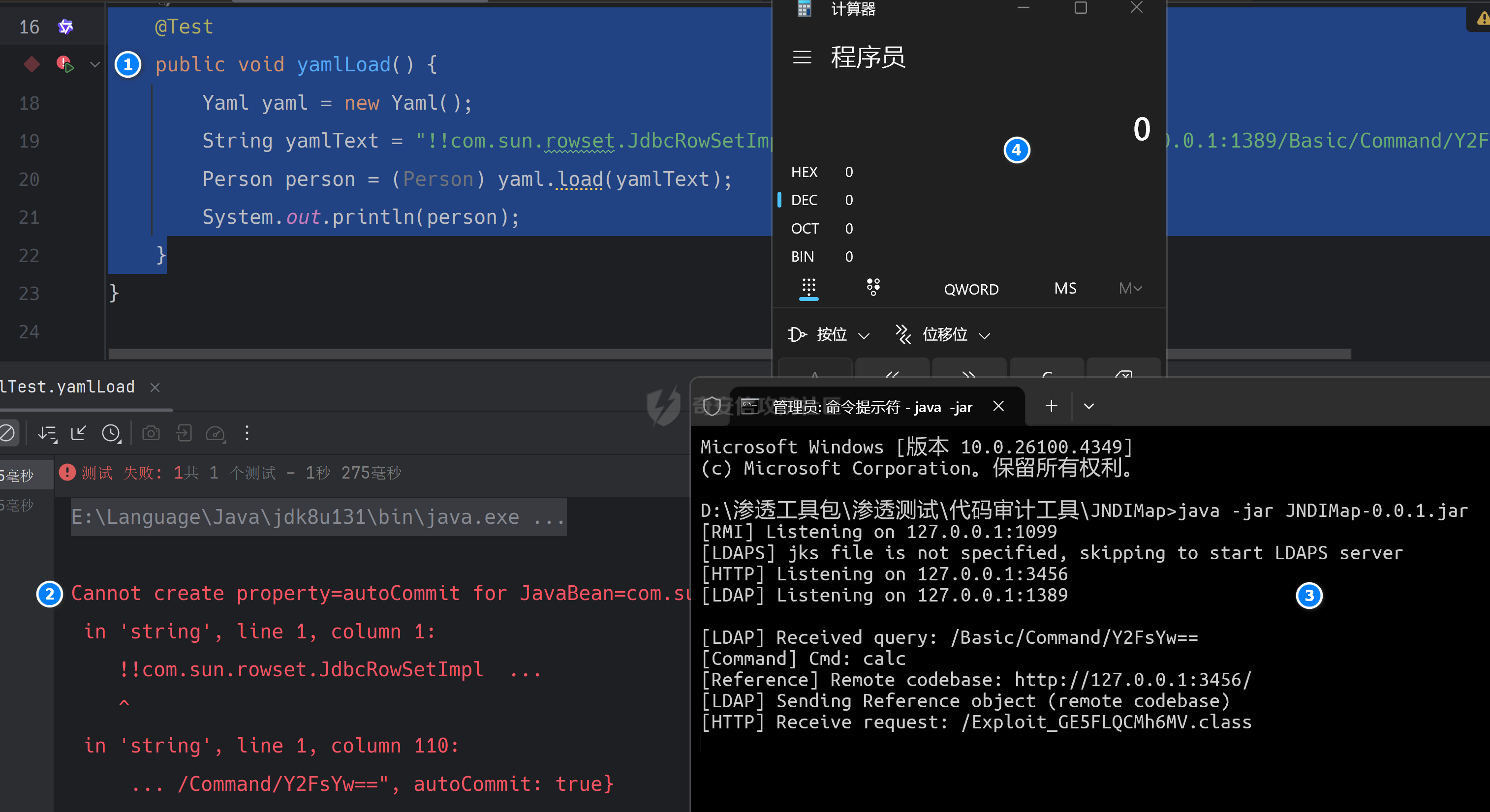Viewport: 1490px width, 812px height.
Task: Click the admin shield icon in terminal title bar
Action: click(x=712, y=407)
